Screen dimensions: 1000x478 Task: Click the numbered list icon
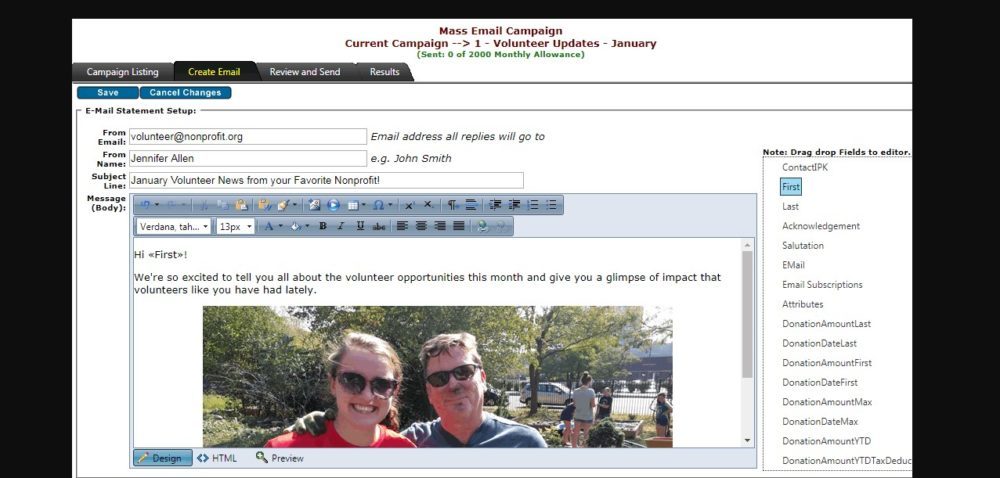pos(533,205)
